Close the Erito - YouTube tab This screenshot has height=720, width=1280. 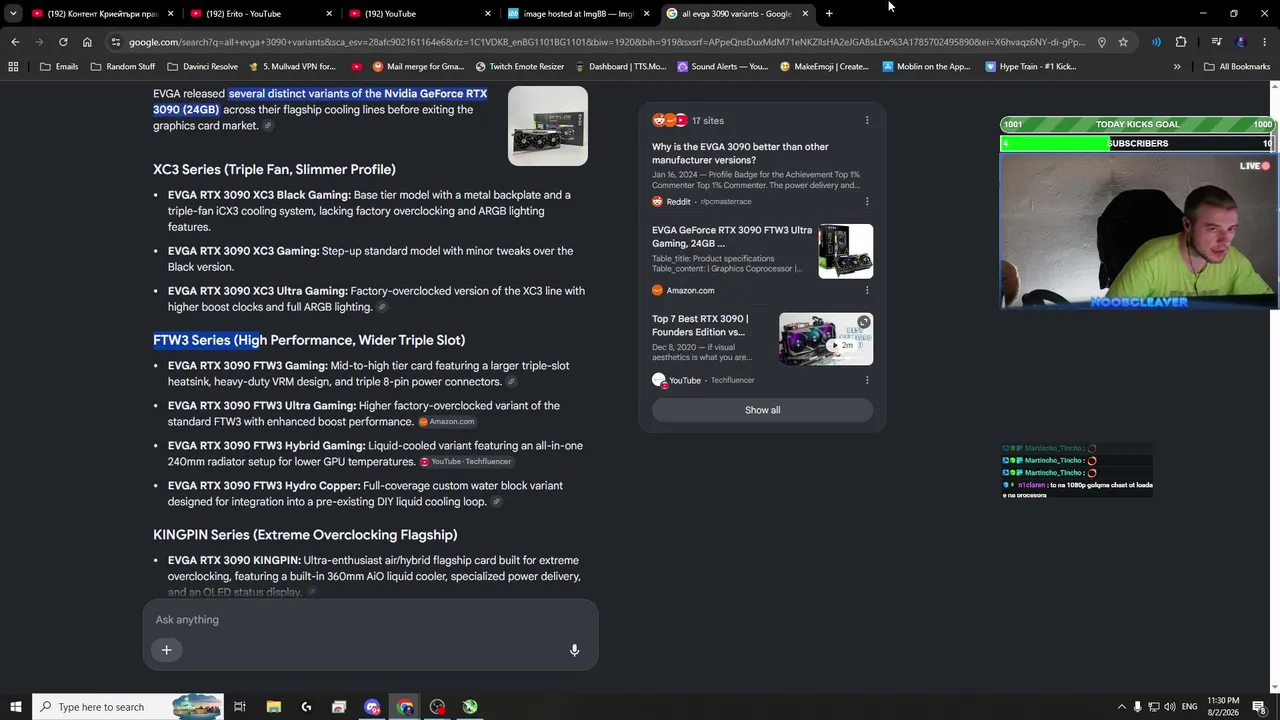(x=329, y=14)
